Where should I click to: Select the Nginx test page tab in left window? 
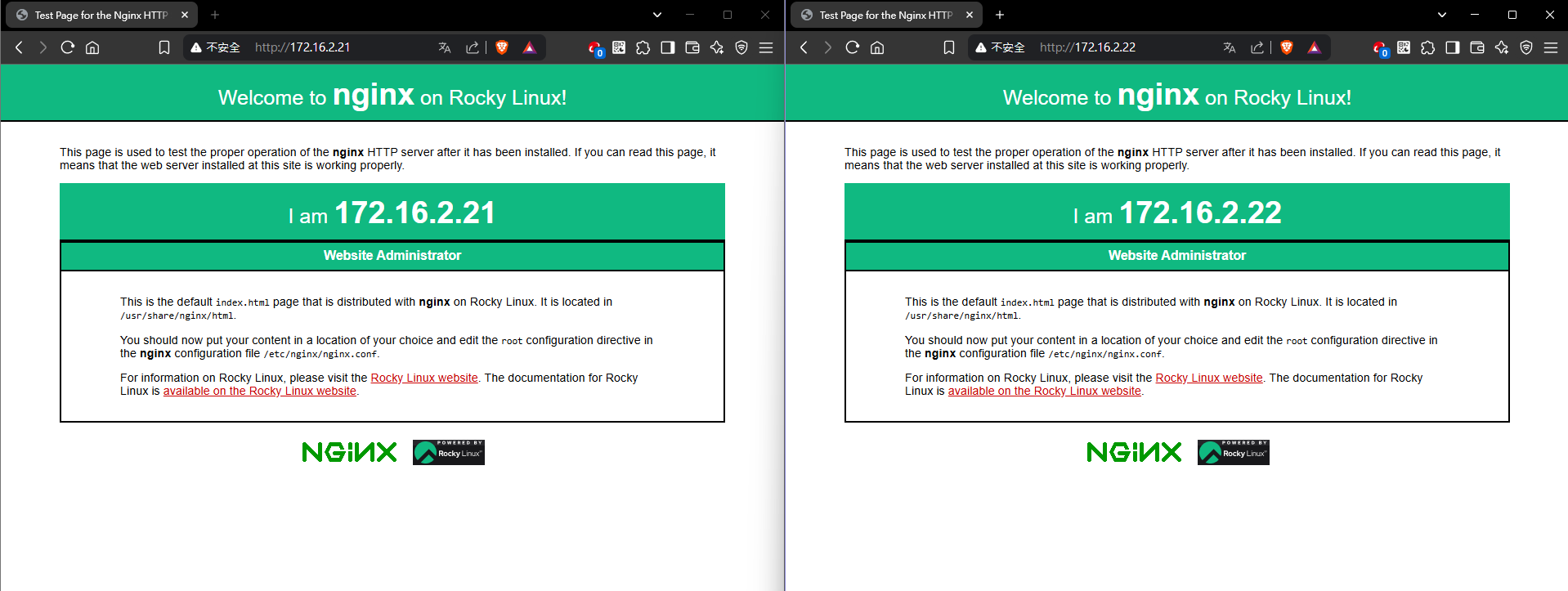(x=100, y=15)
